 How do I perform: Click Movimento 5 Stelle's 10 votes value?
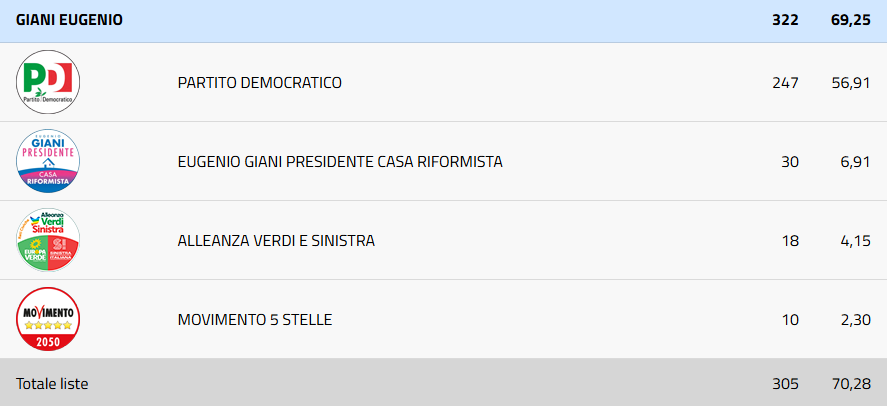click(789, 319)
